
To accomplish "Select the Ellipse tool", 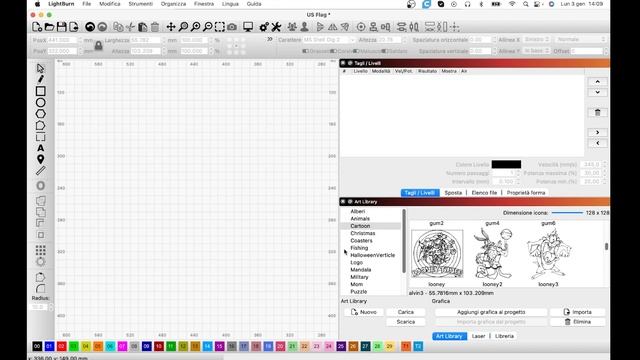I will [40, 102].
